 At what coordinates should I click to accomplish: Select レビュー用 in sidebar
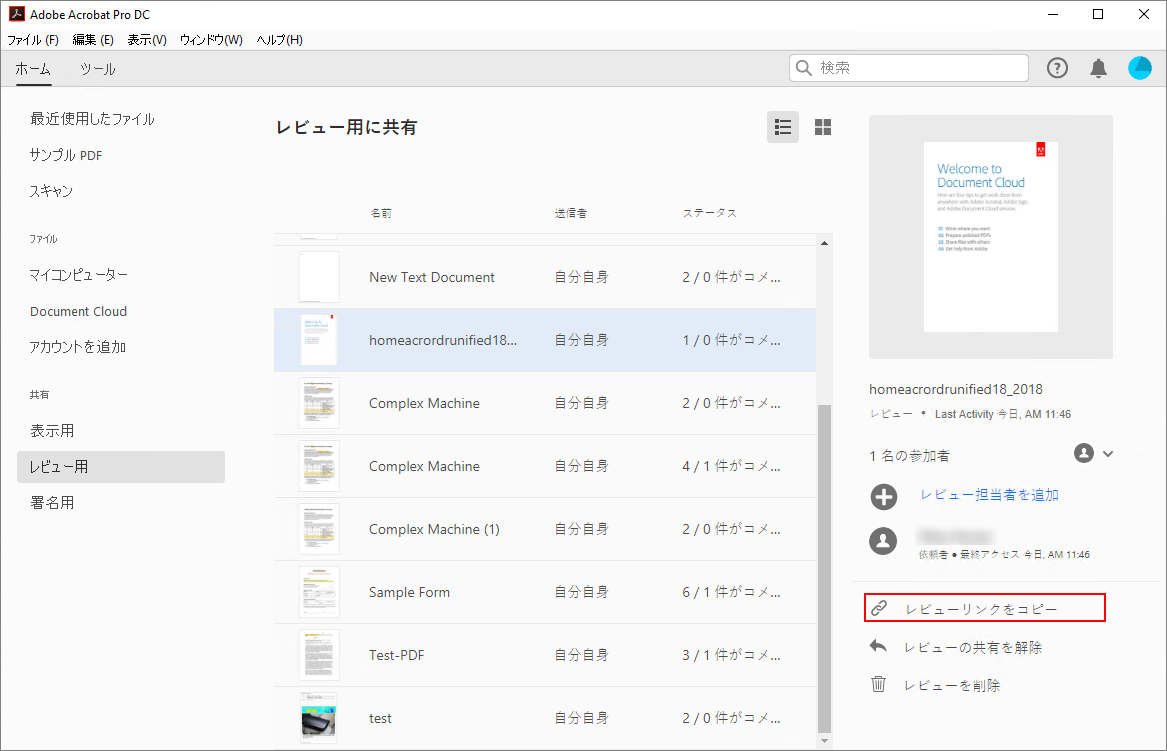pyautogui.click(x=121, y=467)
